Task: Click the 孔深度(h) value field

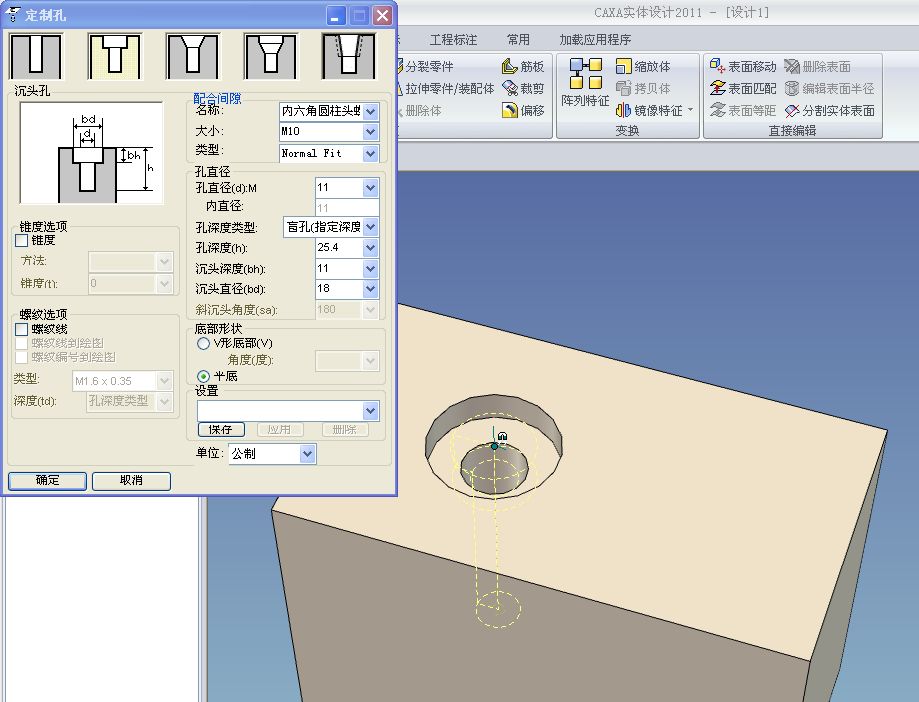Action: tap(337, 248)
